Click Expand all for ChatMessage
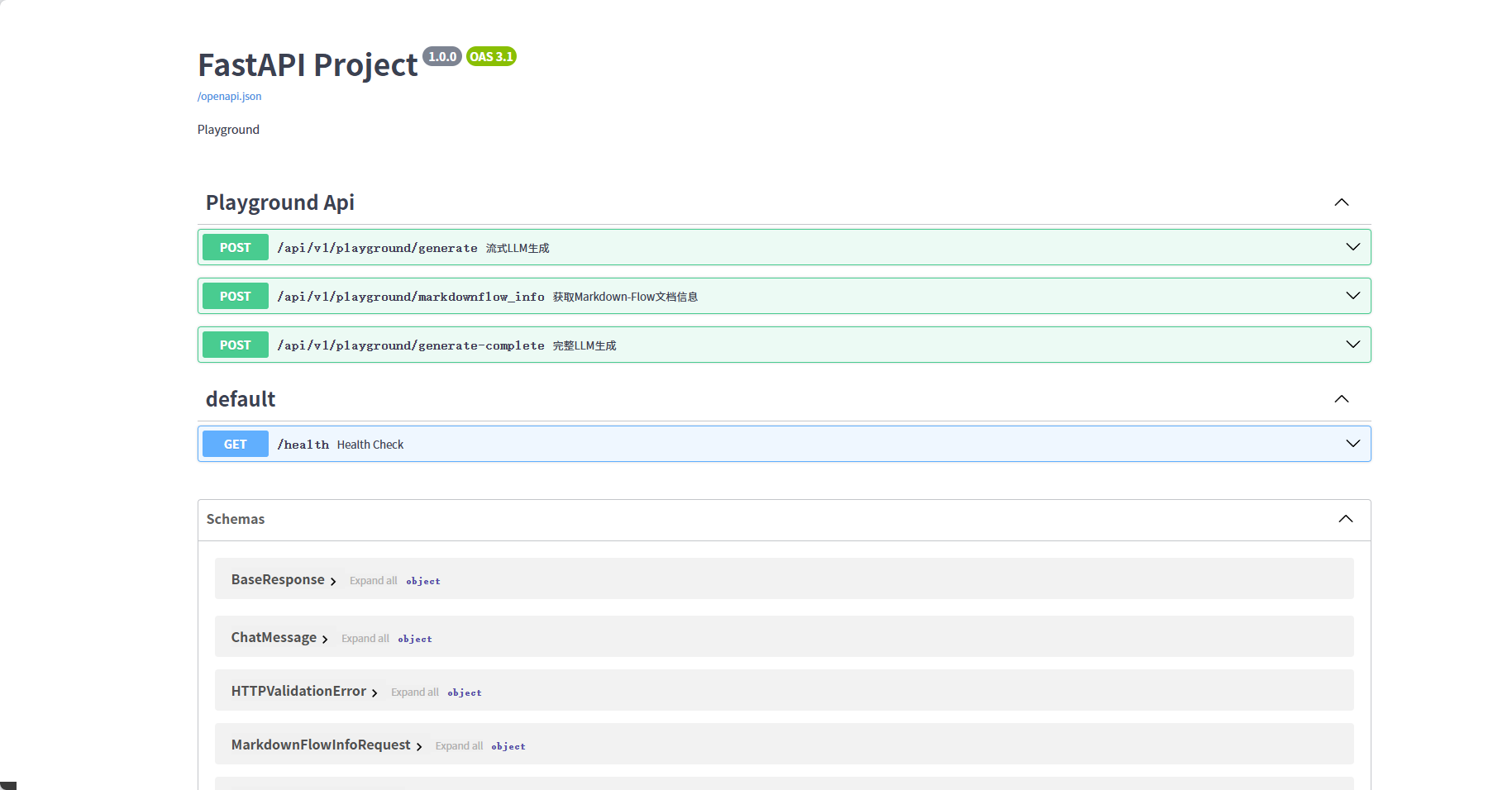 click(x=365, y=639)
